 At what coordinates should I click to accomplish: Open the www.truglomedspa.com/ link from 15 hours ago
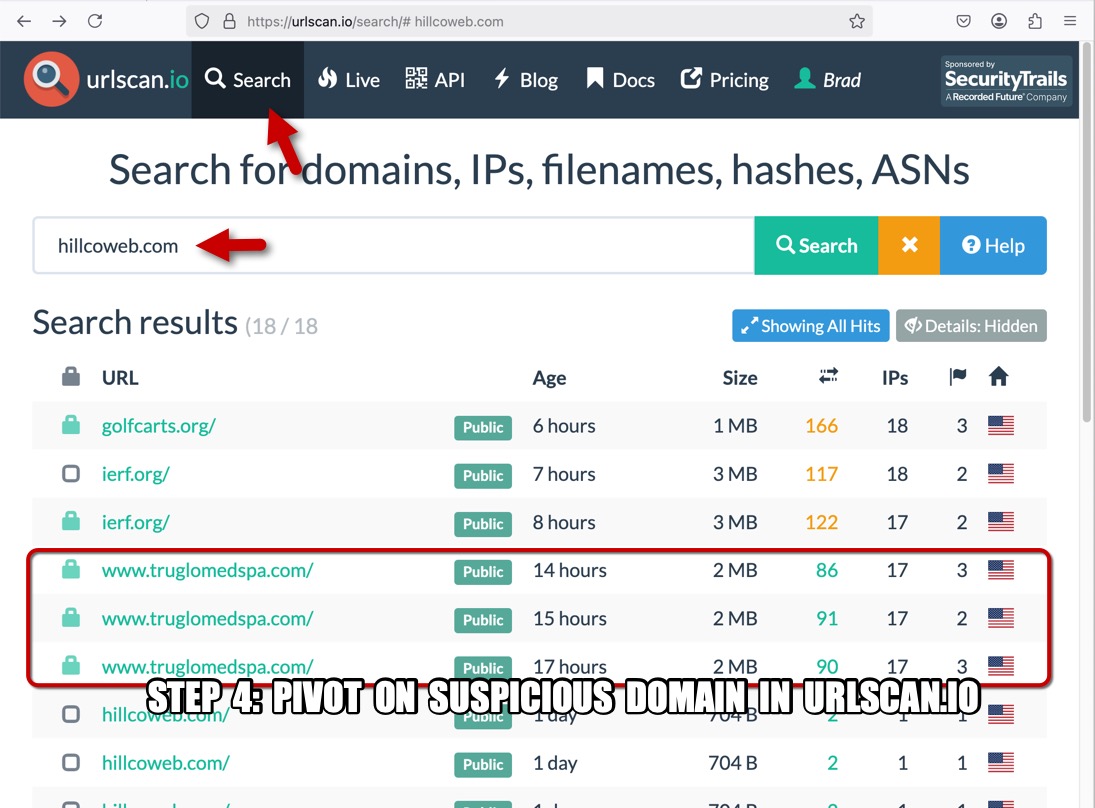point(207,618)
